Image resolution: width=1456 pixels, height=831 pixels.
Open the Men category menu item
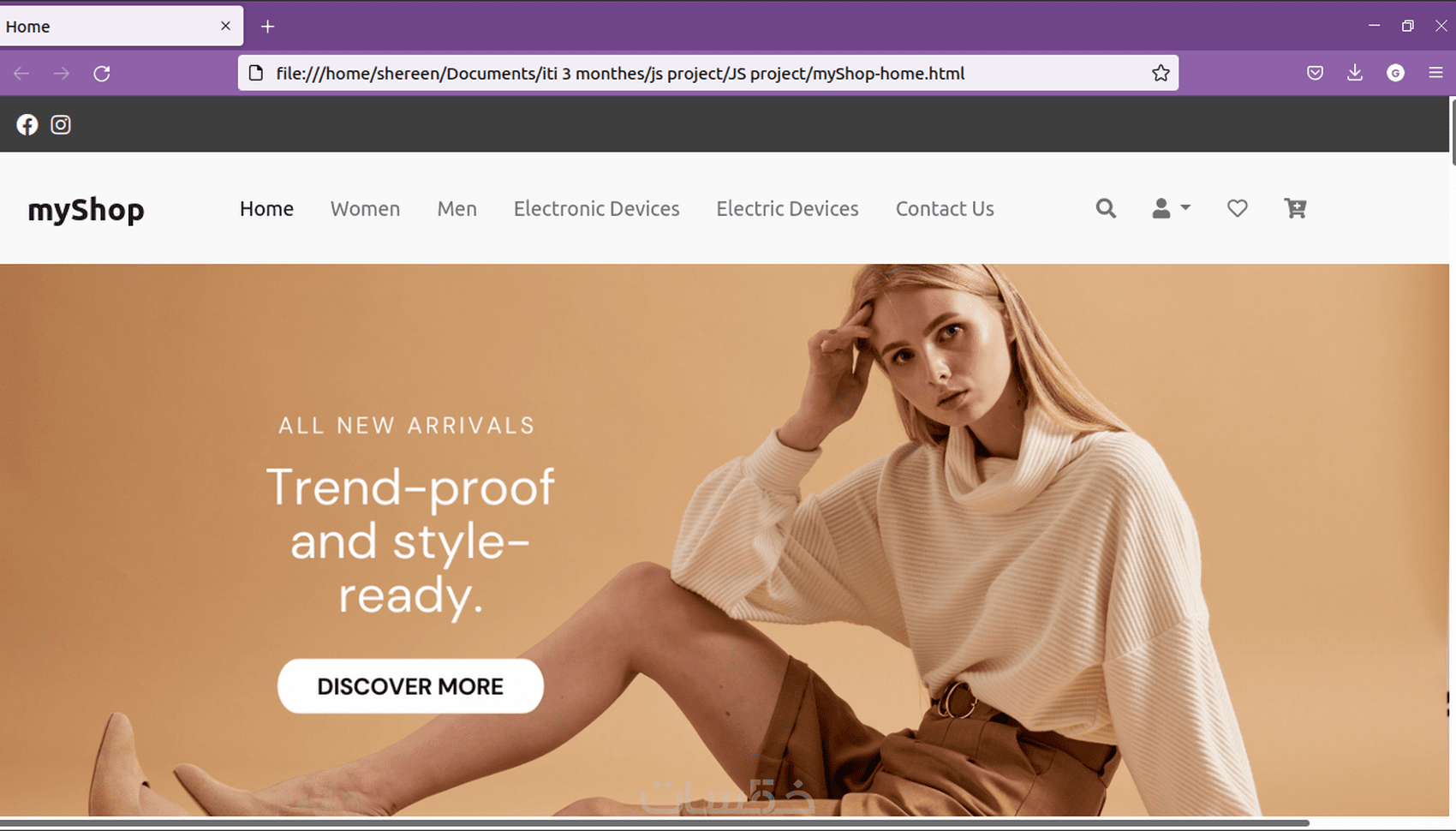click(x=456, y=208)
